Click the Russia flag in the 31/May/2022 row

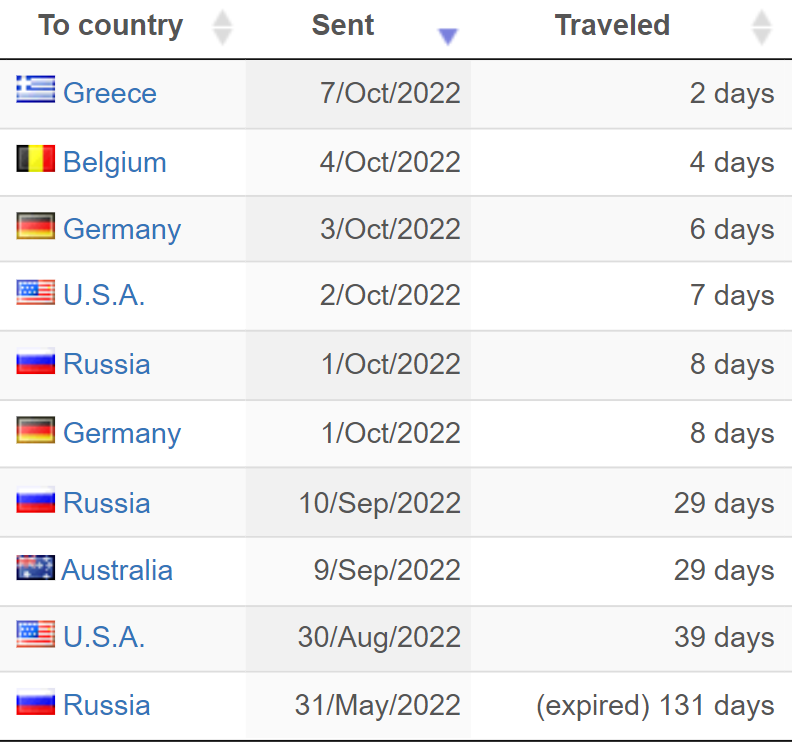(x=35, y=702)
